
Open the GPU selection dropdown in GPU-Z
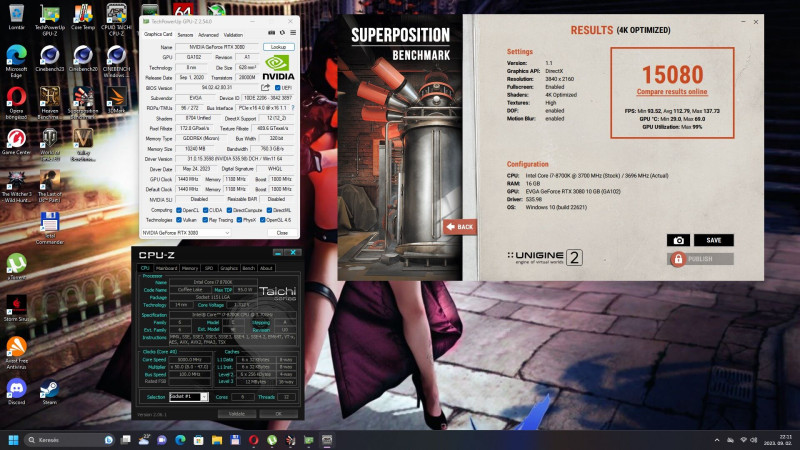tap(186, 233)
